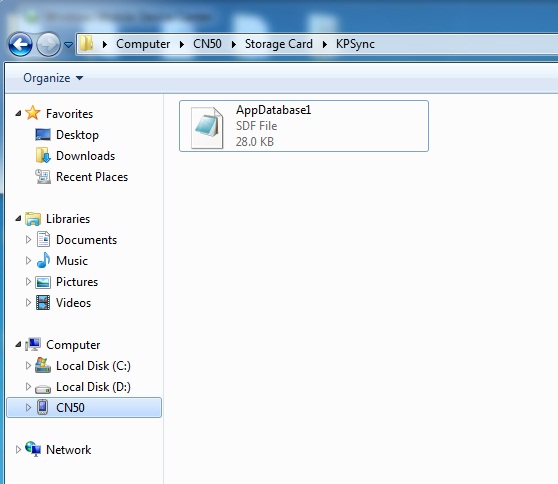Screen dimensions: 558x484
Task: Select Computer in the address breadcrumb
Action: (143, 44)
